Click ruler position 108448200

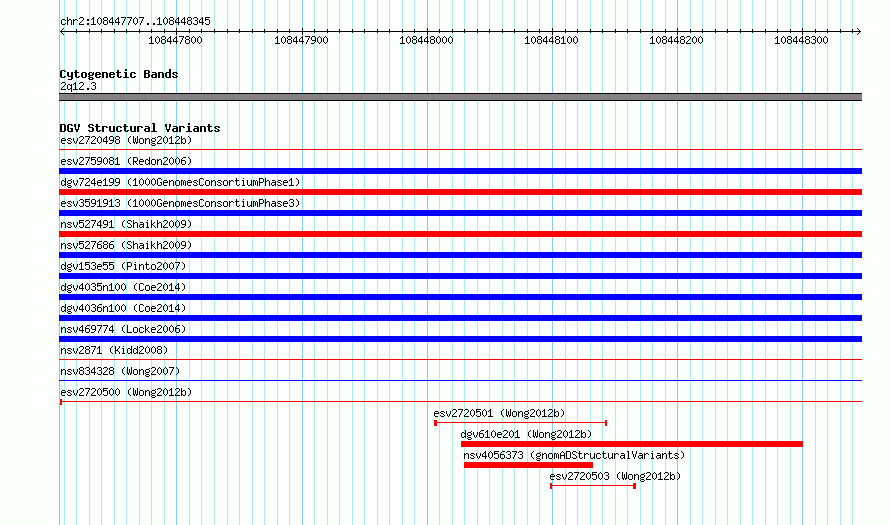pos(676,40)
